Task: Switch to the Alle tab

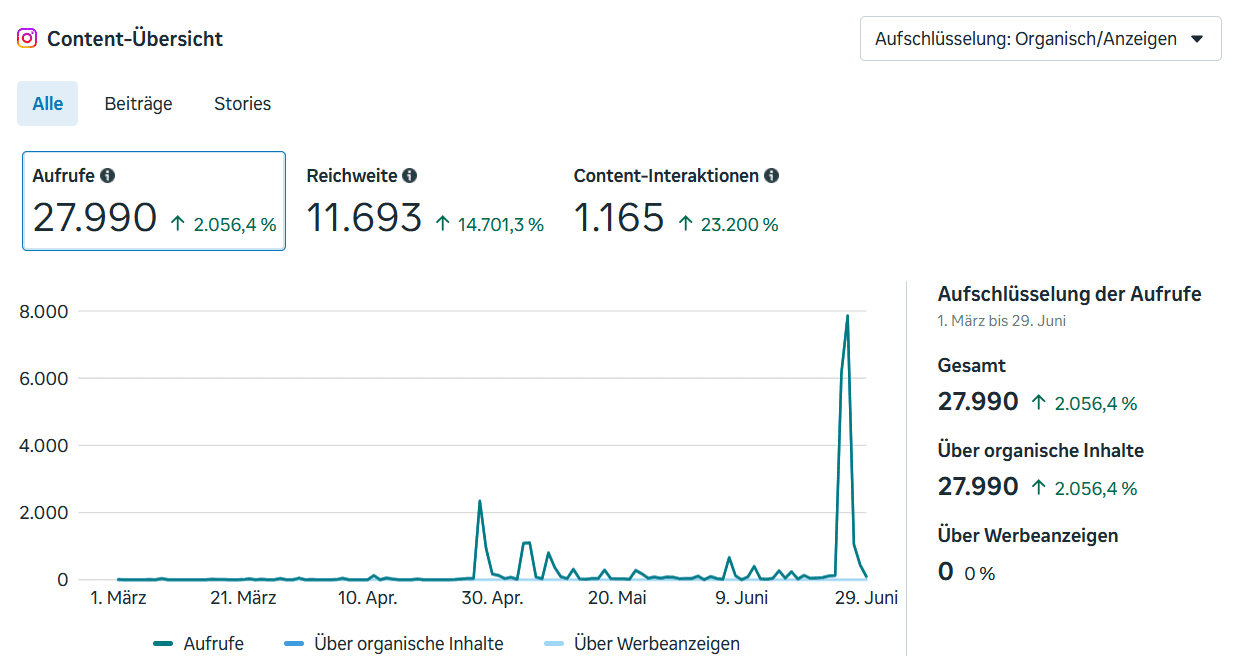Action: (x=47, y=104)
